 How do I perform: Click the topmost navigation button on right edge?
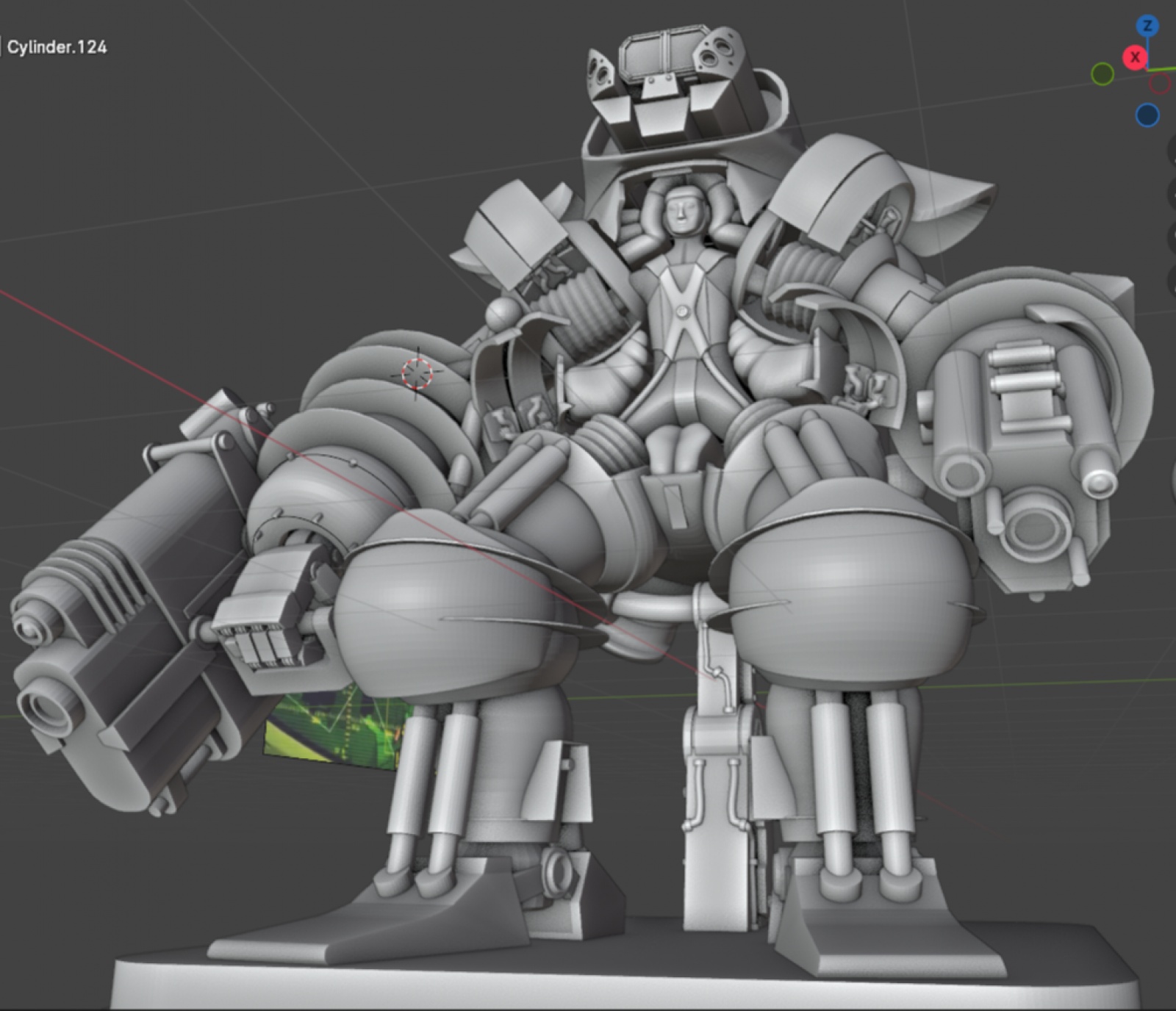click(1171, 151)
